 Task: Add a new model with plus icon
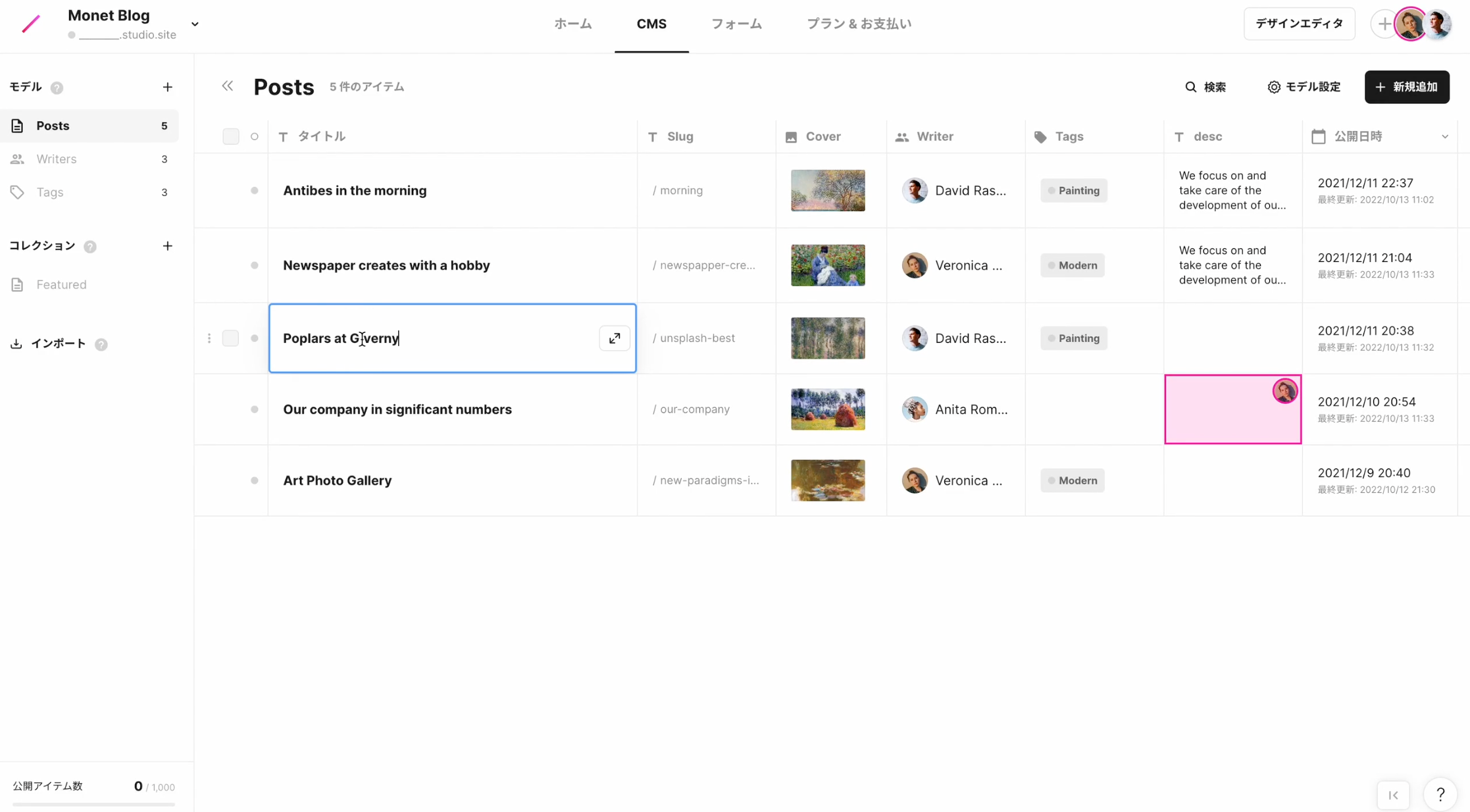(x=167, y=88)
